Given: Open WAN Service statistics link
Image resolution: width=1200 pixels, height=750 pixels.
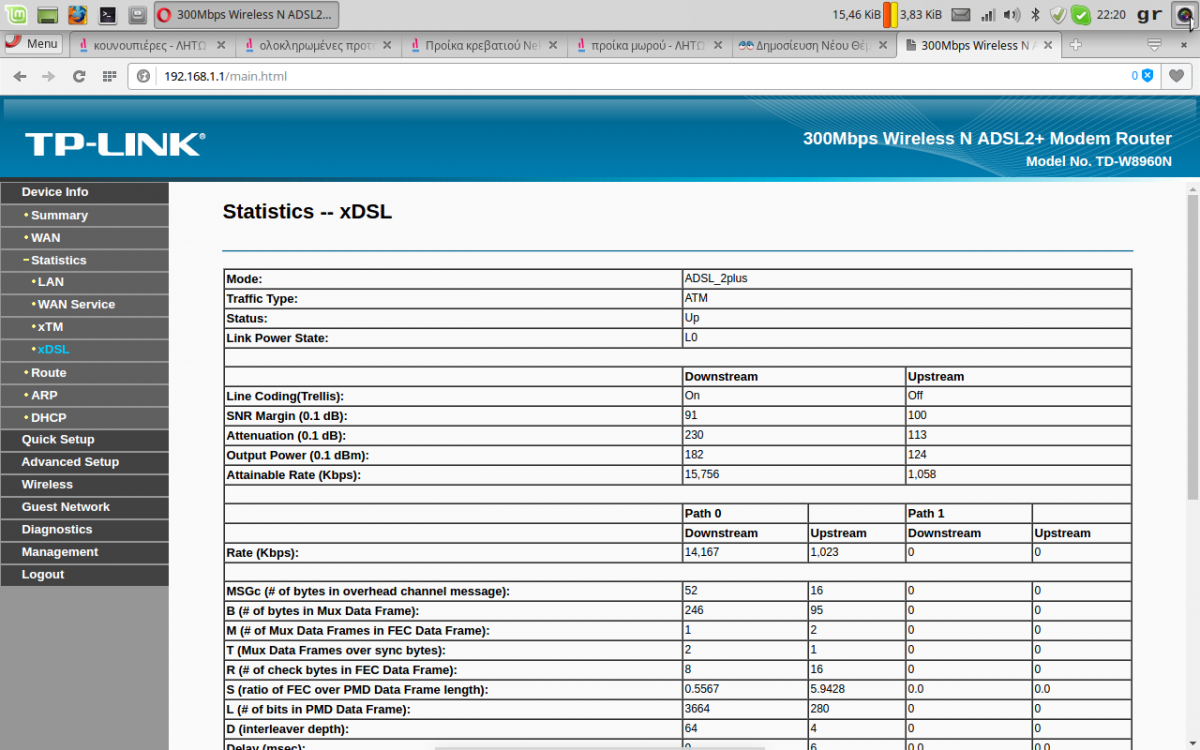Looking at the screenshot, I should (x=76, y=304).
